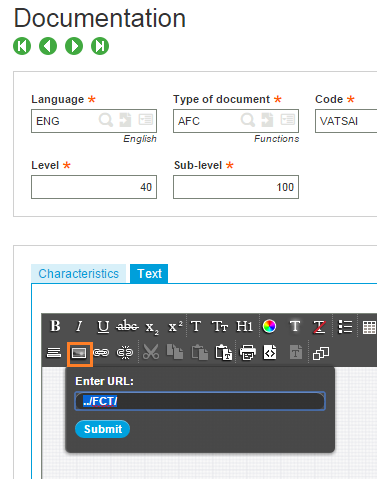Screen dimensions: 377x479
Task: Jump to last record button
Action: tap(100, 46)
